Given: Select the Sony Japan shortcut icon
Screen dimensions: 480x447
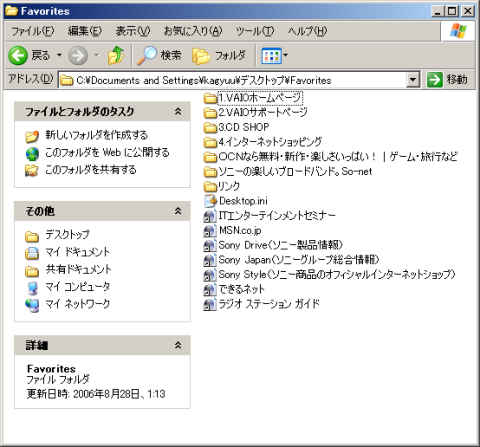Looking at the screenshot, I should (x=210, y=260).
